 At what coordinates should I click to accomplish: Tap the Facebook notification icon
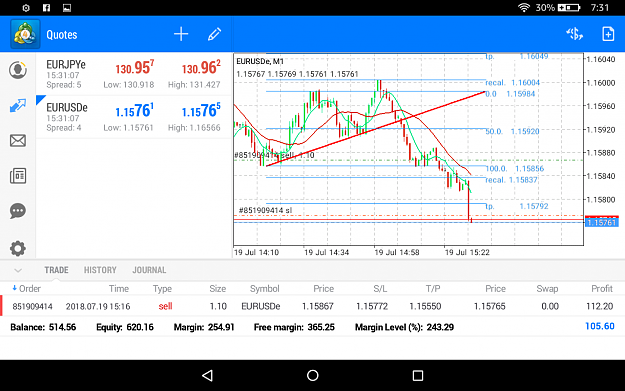tap(46, 8)
